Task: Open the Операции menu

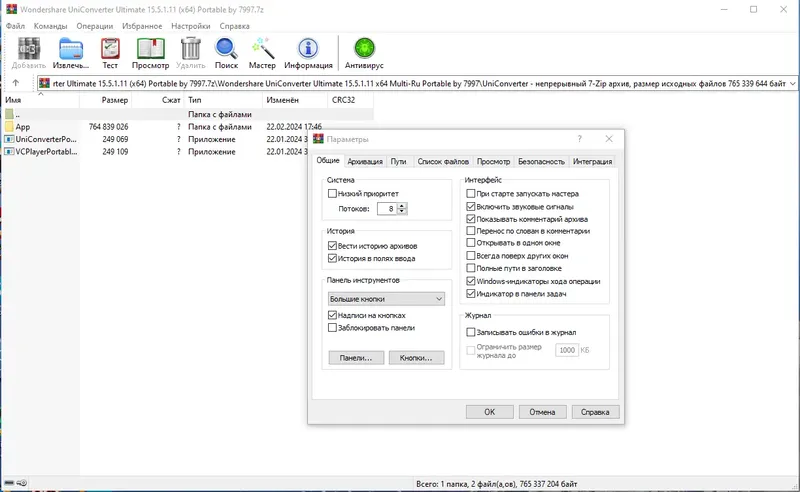Action: tap(95, 26)
